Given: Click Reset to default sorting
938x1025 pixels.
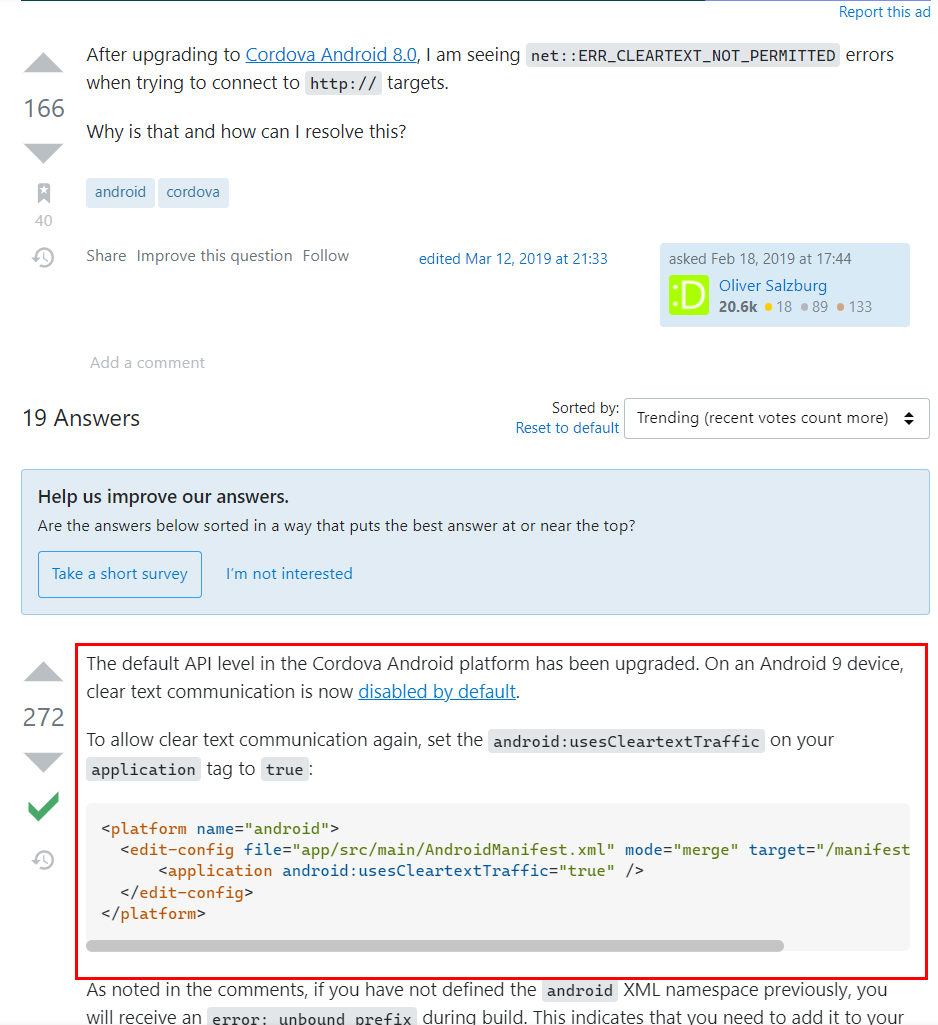Looking at the screenshot, I should pos(567,428).
